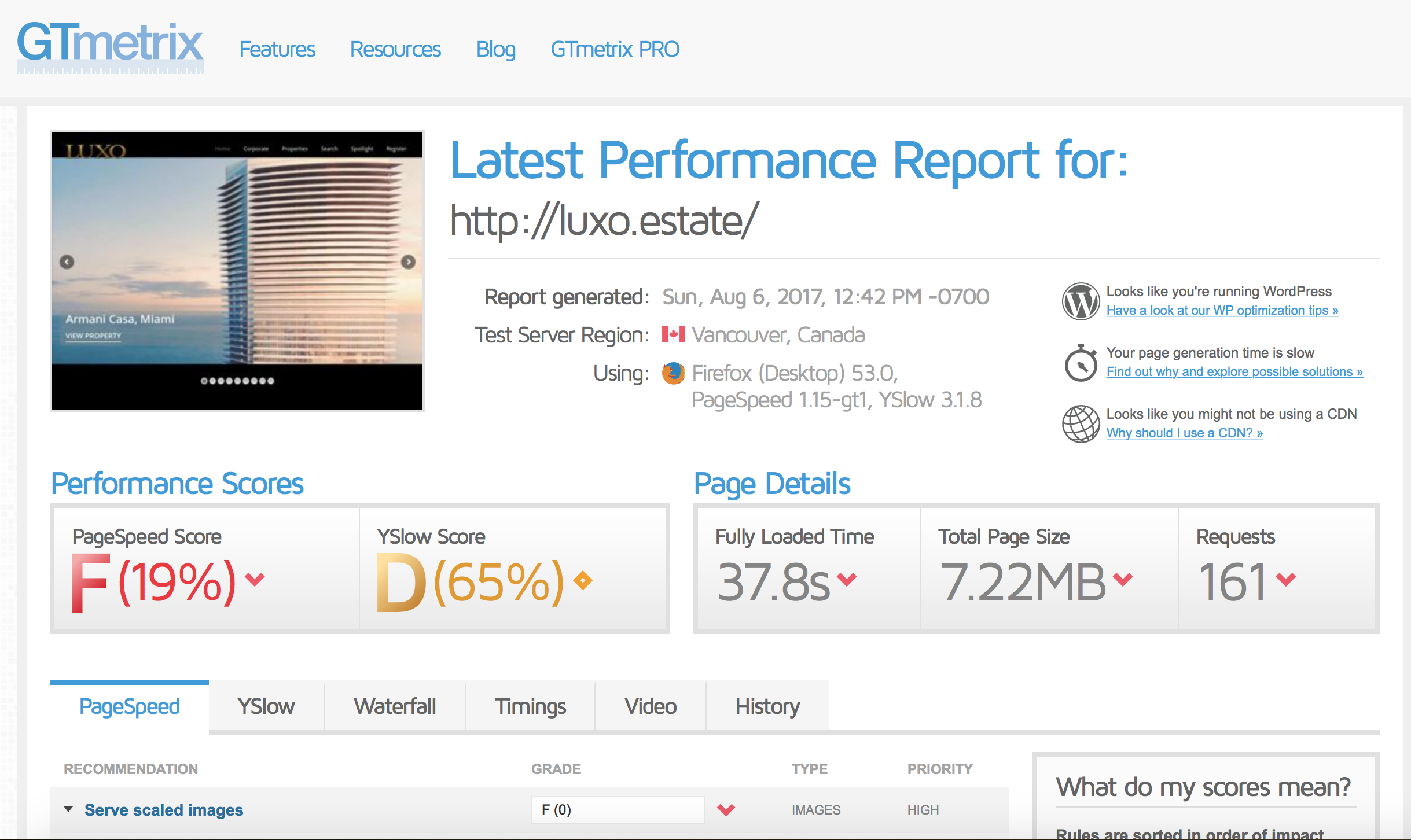Open the WP optimization tips link
Image resolution: width=1411 pixels, height=840 pixels.
click(1222, 311)
